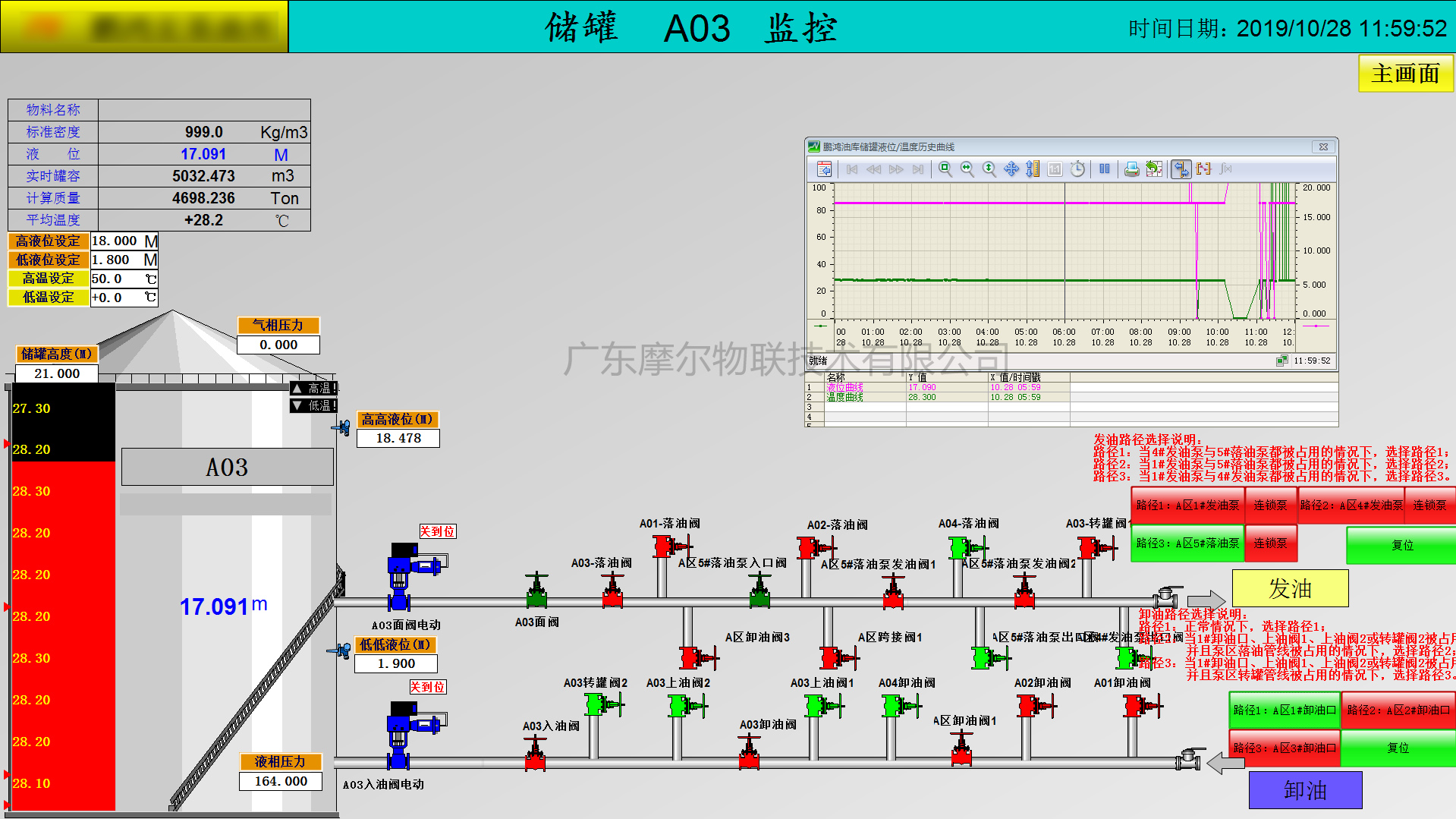The height and width of the screenshot is (819, 1456).
Task: Open the trend clock time settings
Action: tap(1077, 169)
